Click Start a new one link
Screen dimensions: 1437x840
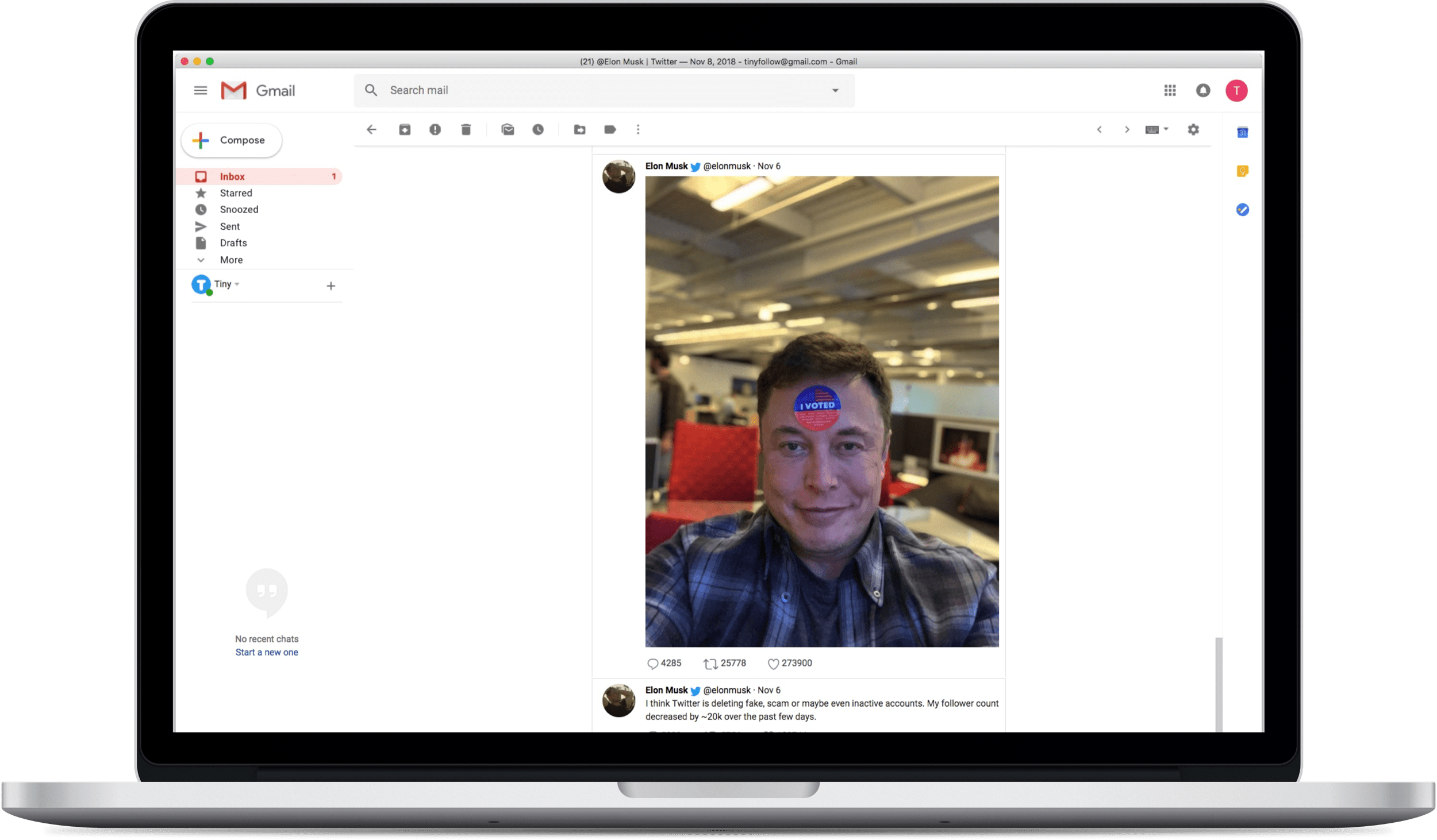click(267, 652)
